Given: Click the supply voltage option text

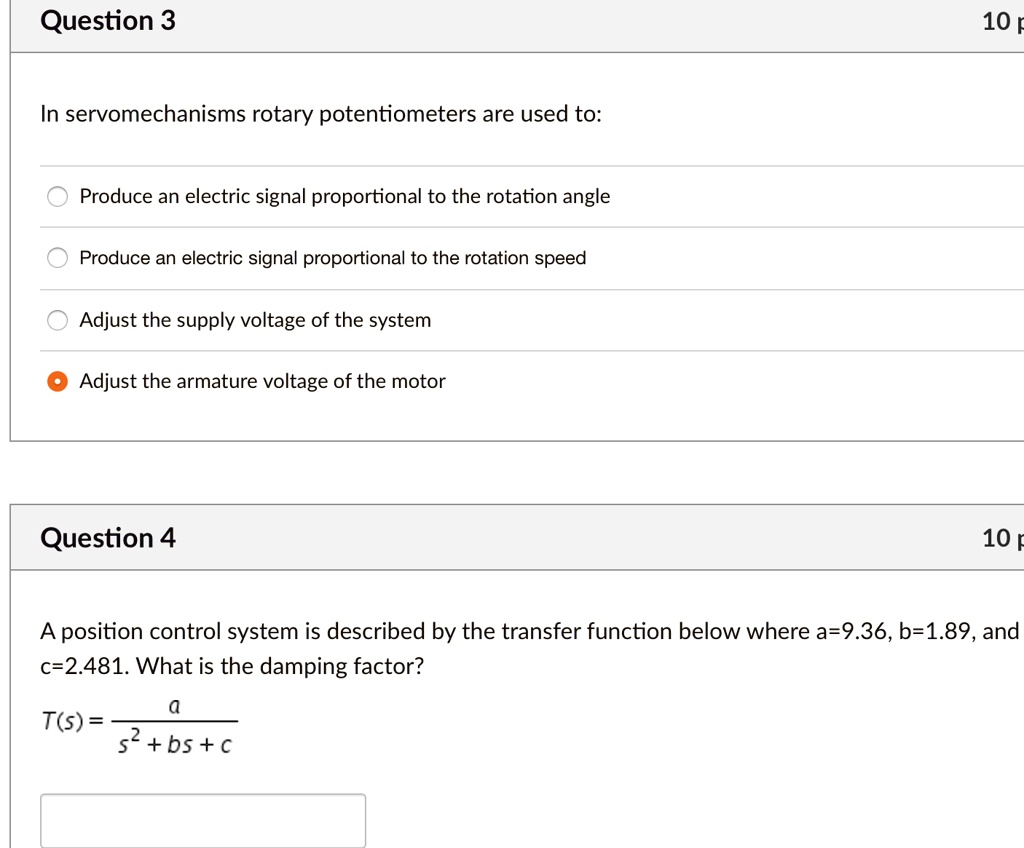Looking at the screenshot, I should coord(255,320).
